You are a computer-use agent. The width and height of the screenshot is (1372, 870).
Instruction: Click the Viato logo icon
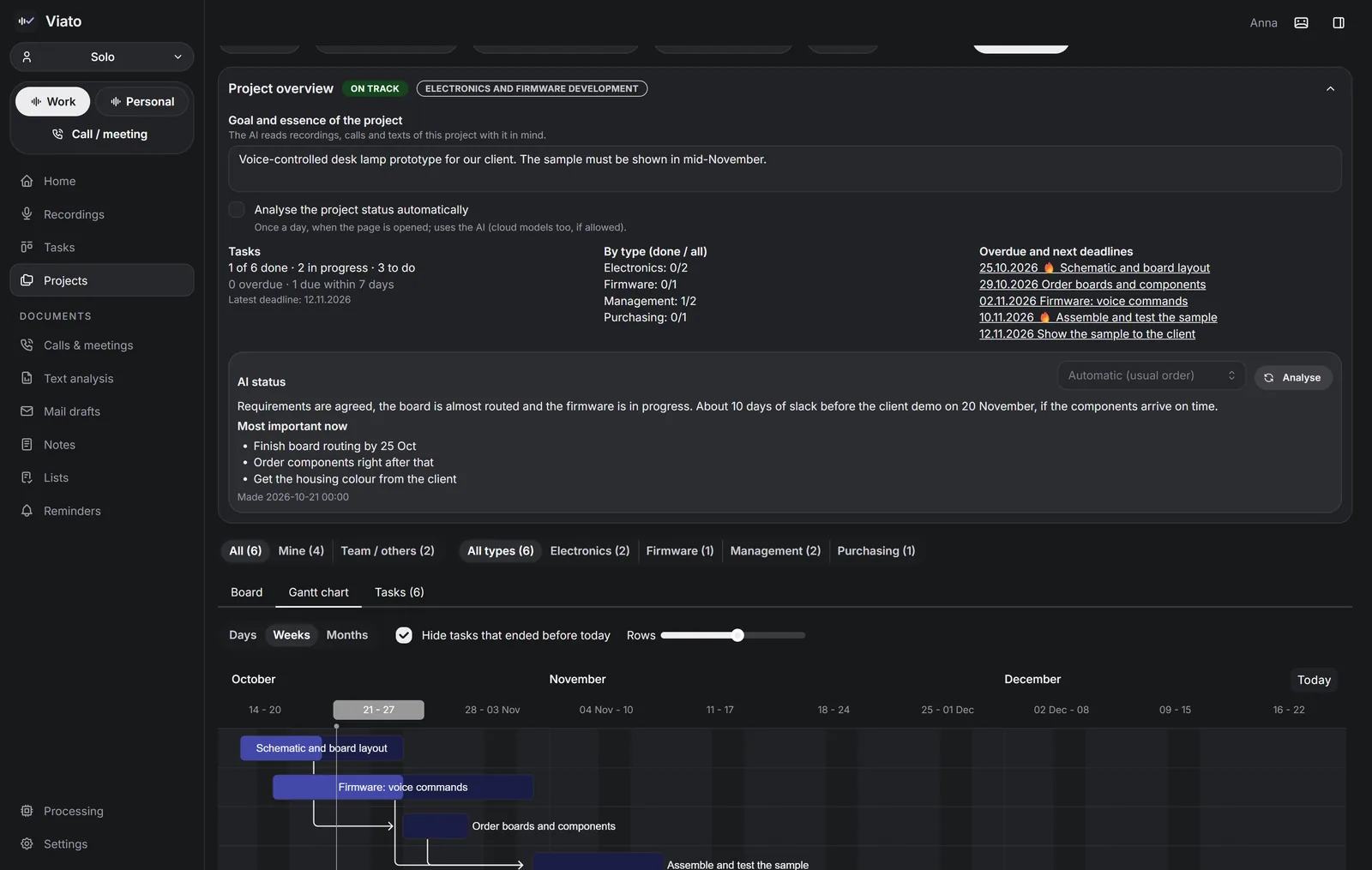click(27, 21)
